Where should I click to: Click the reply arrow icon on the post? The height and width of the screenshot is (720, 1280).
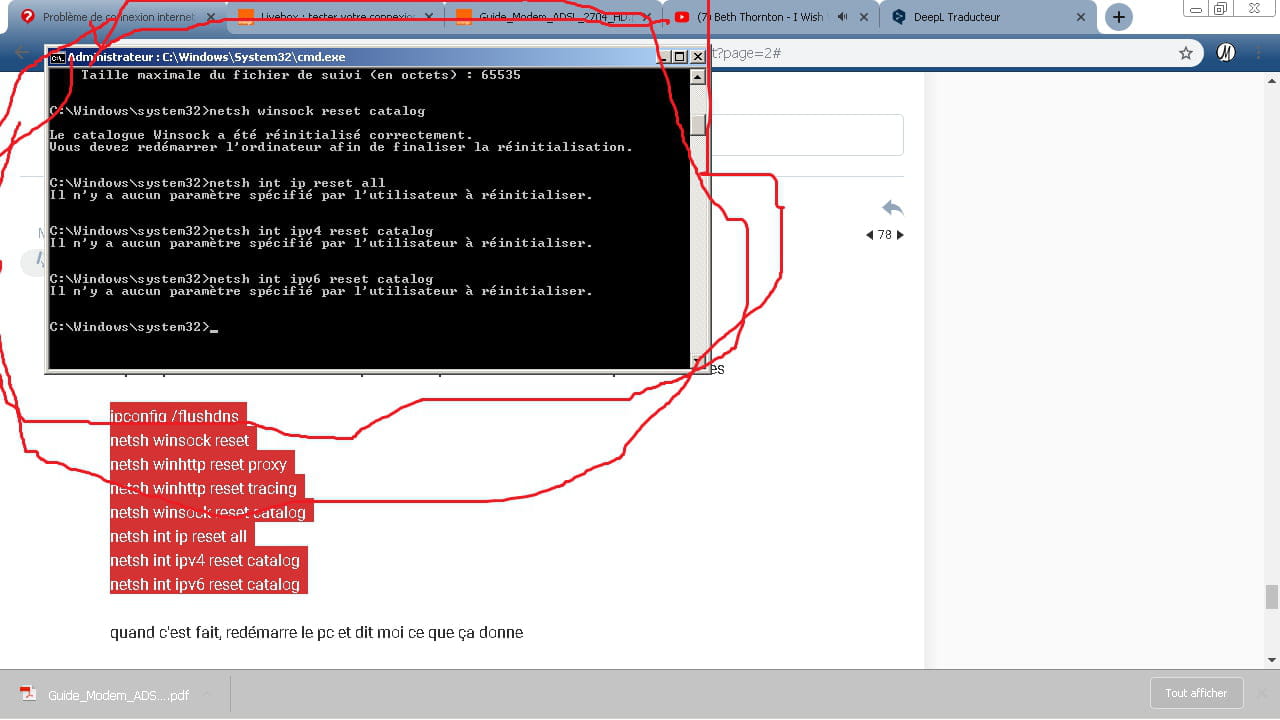click(892, 208)
